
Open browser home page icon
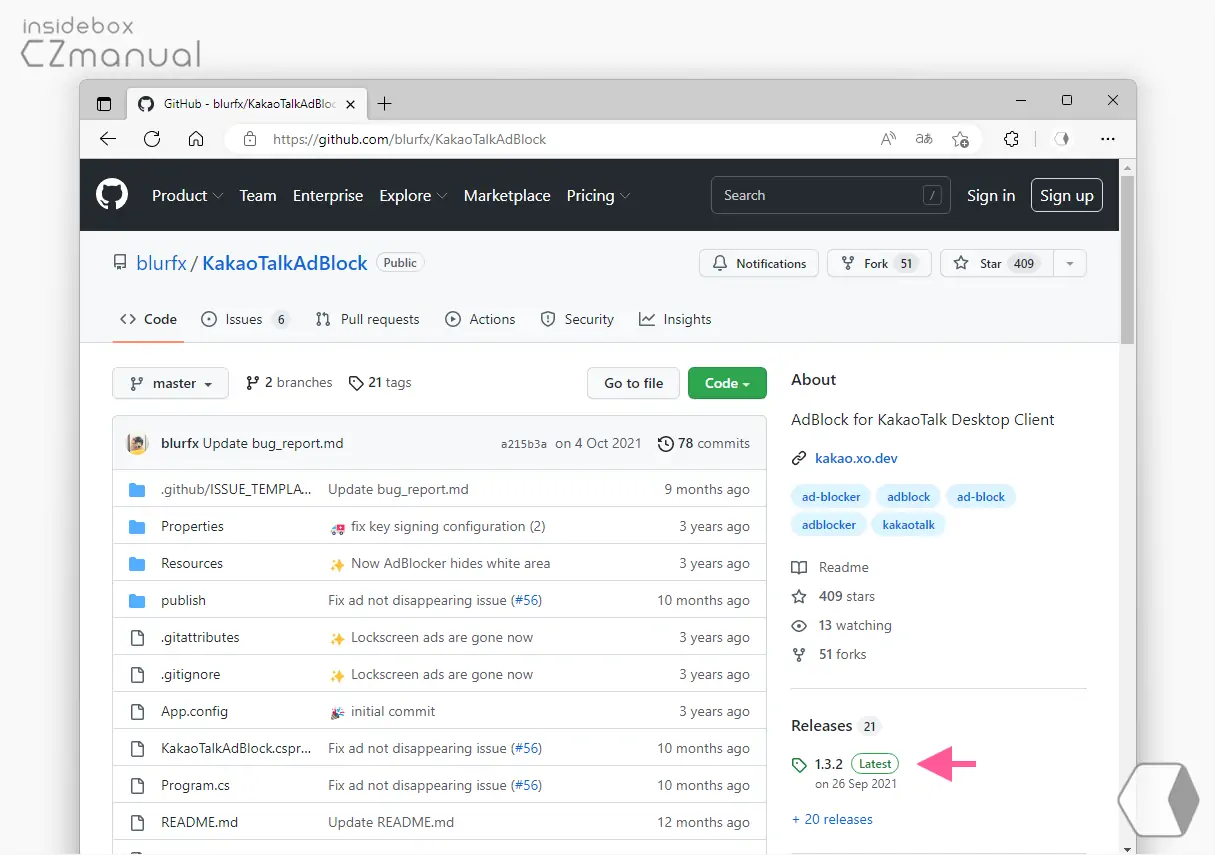pyautogui.click(x=196, y=139)
